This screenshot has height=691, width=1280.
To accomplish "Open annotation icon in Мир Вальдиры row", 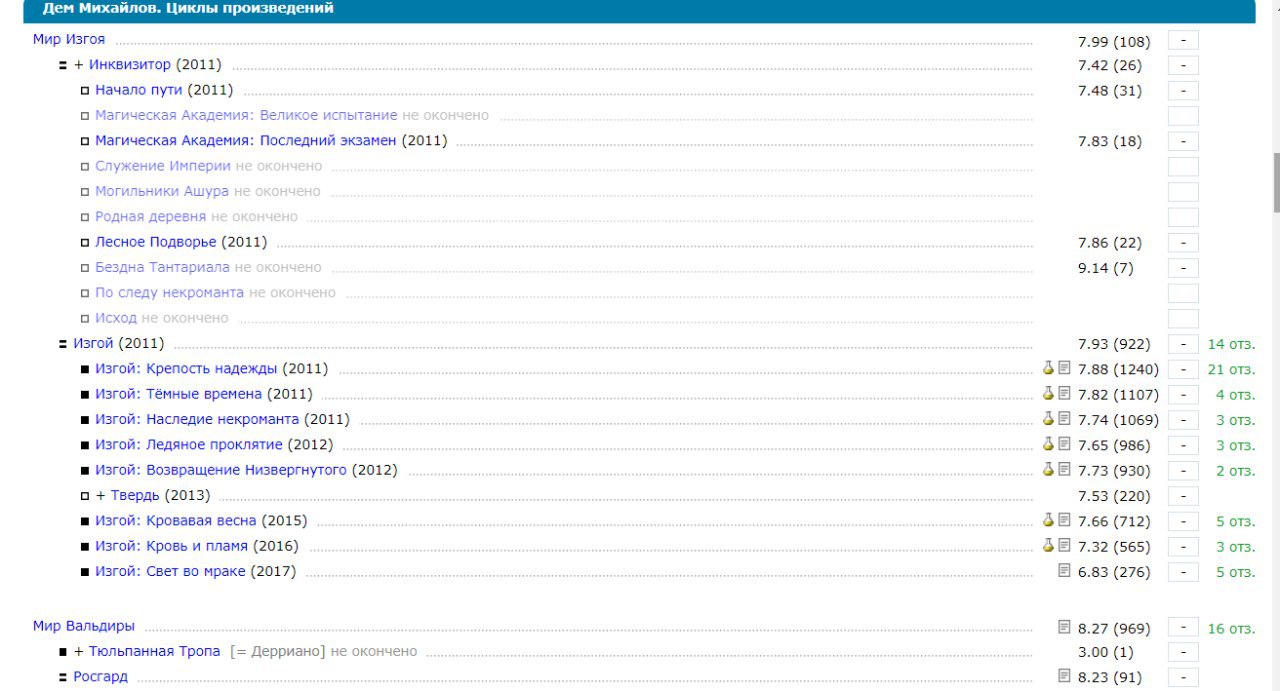I will pos(1065,628).
